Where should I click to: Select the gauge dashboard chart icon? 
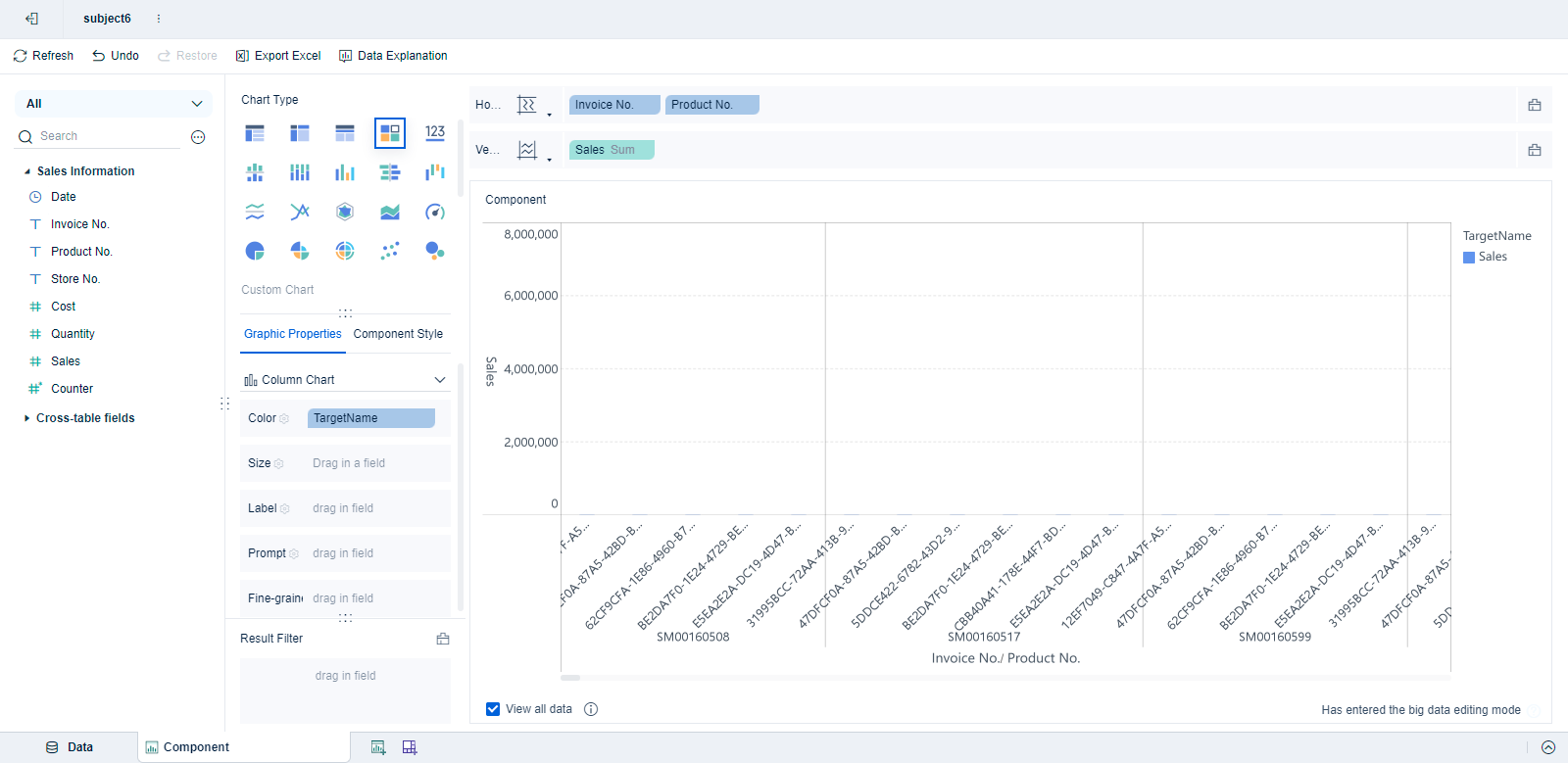pos(435,212)
